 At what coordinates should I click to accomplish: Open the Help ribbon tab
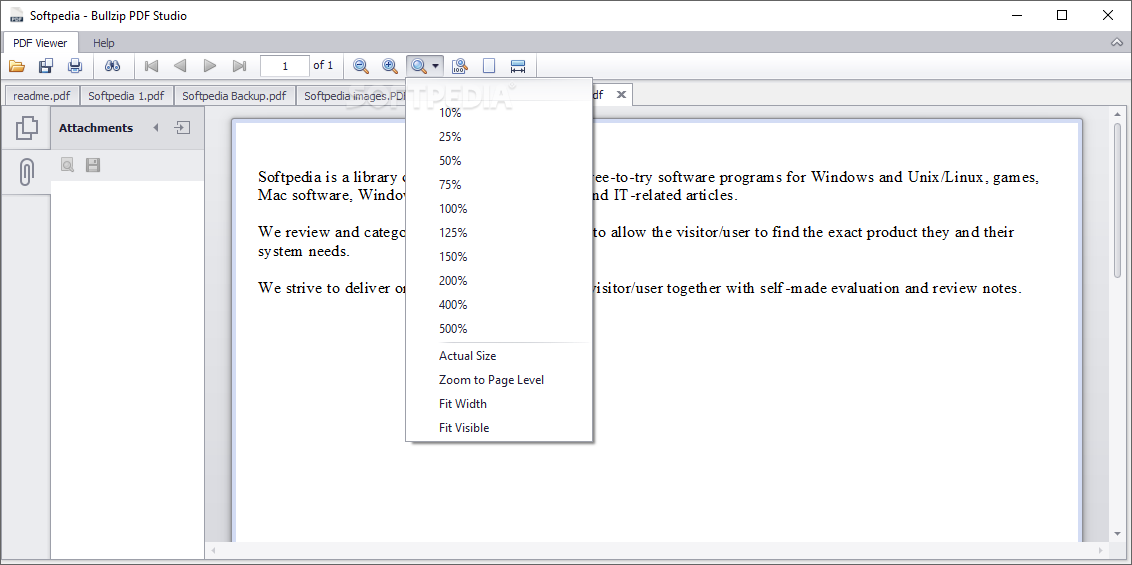coord(104,43)
